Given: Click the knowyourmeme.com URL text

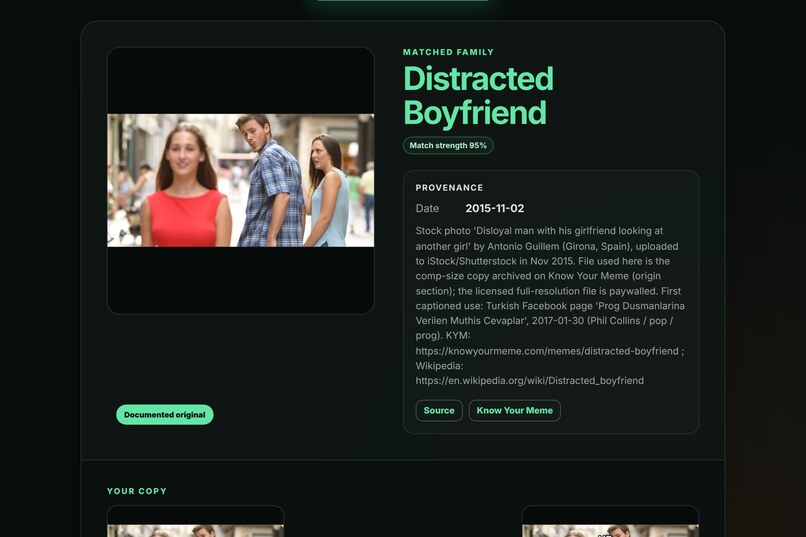Looking at the screenshot, I should pos(547,351).
